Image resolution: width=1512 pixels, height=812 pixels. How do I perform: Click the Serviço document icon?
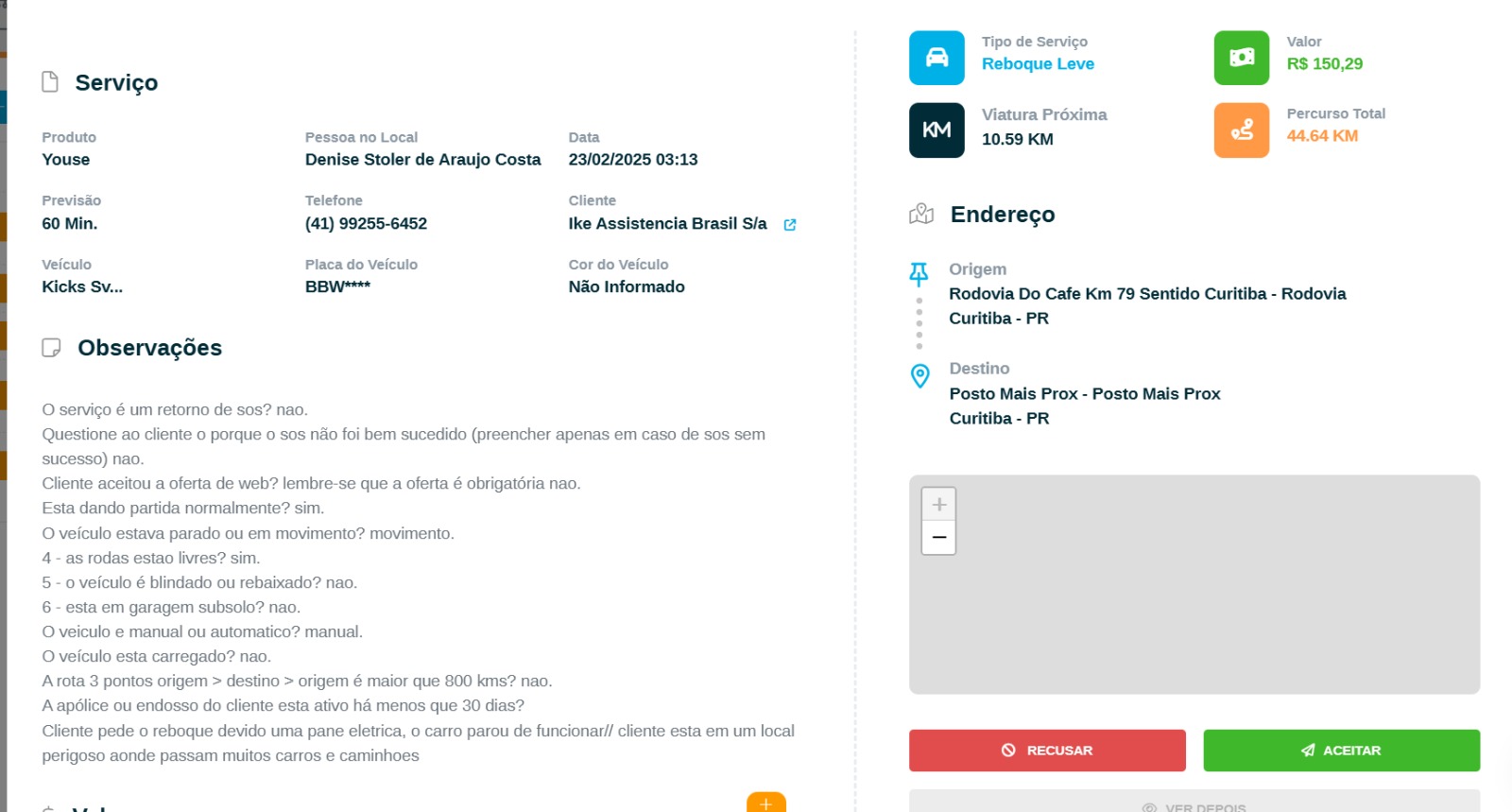[x=50, y=82]
